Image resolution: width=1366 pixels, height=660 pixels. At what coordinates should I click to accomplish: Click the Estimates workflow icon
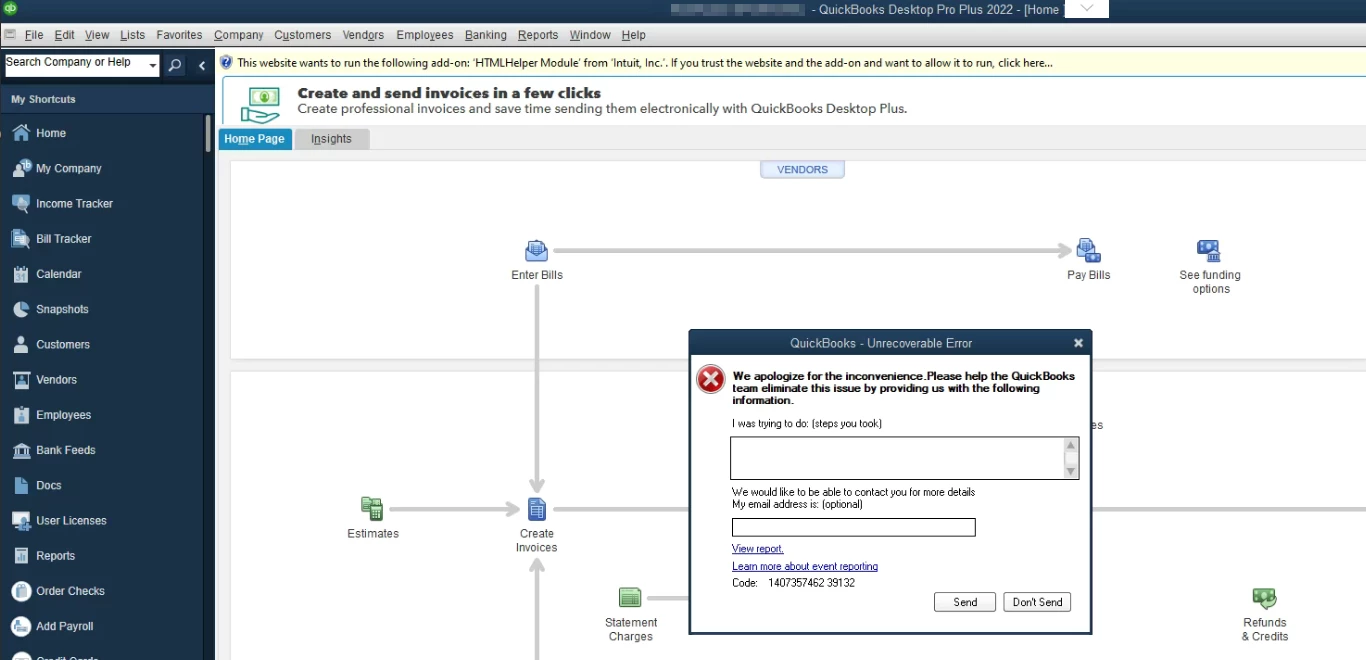373,509
